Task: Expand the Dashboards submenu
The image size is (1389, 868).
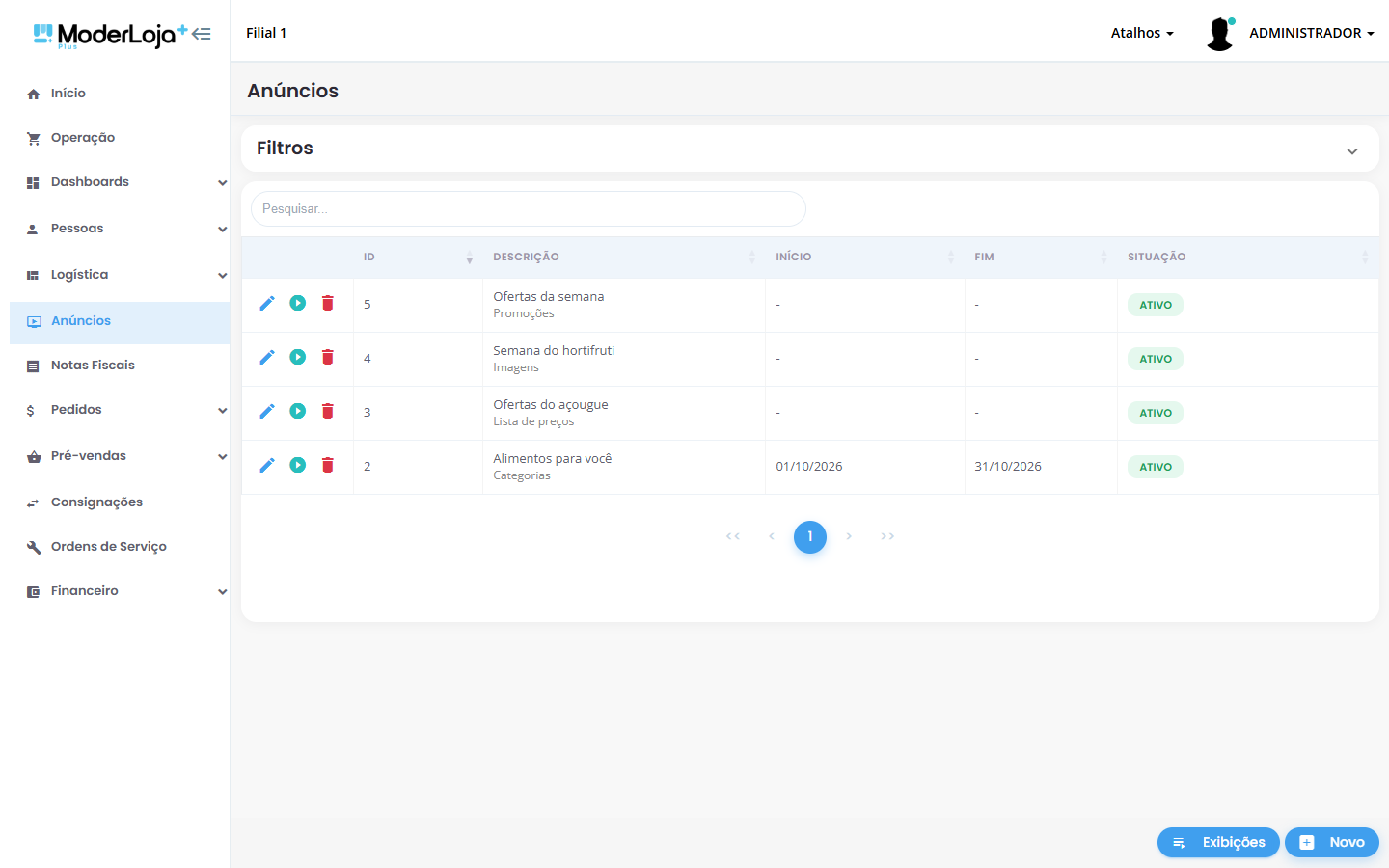Action: pyautogui.click(x=223, y=183)
